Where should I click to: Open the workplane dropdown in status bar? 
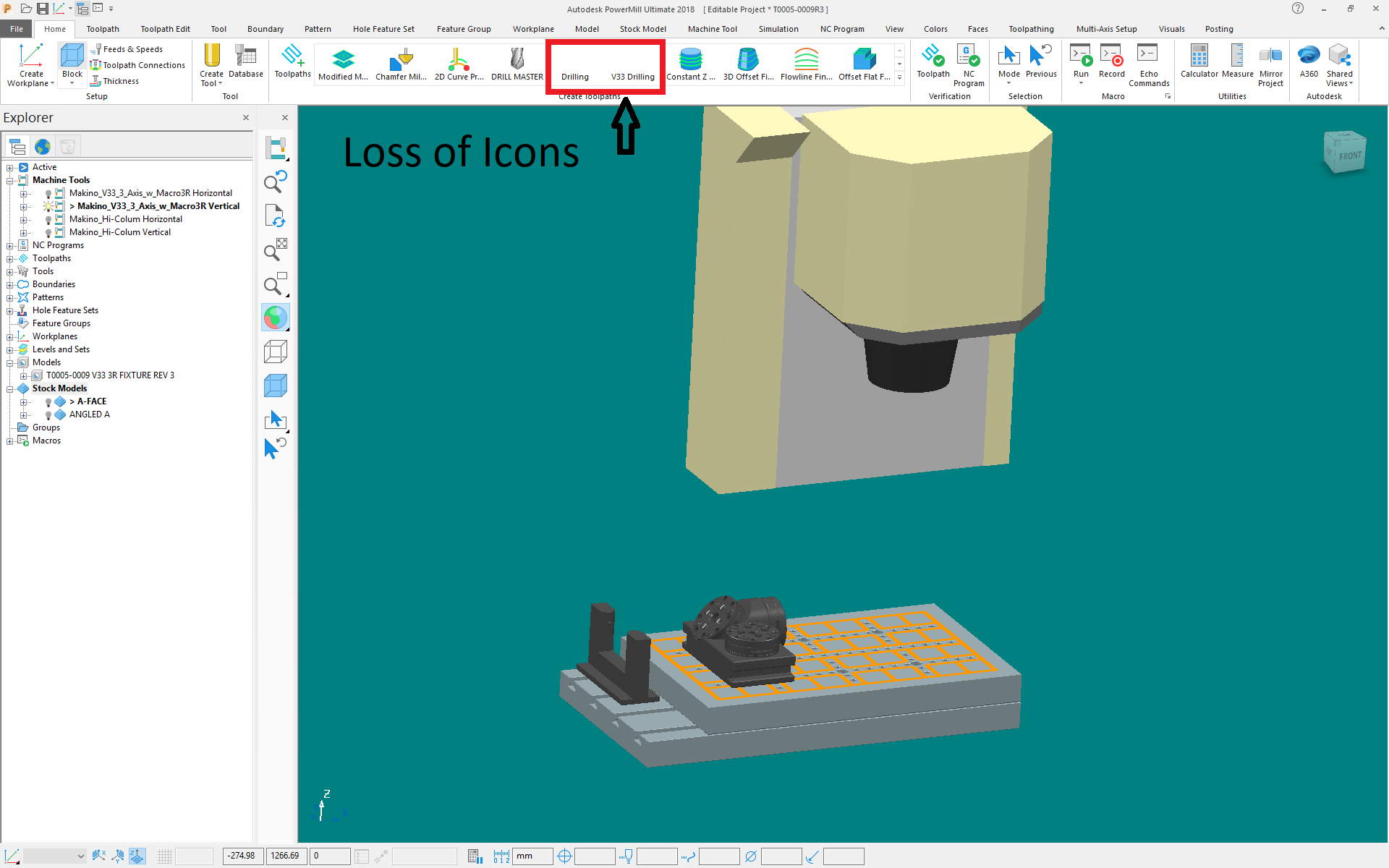pos(80,856)
